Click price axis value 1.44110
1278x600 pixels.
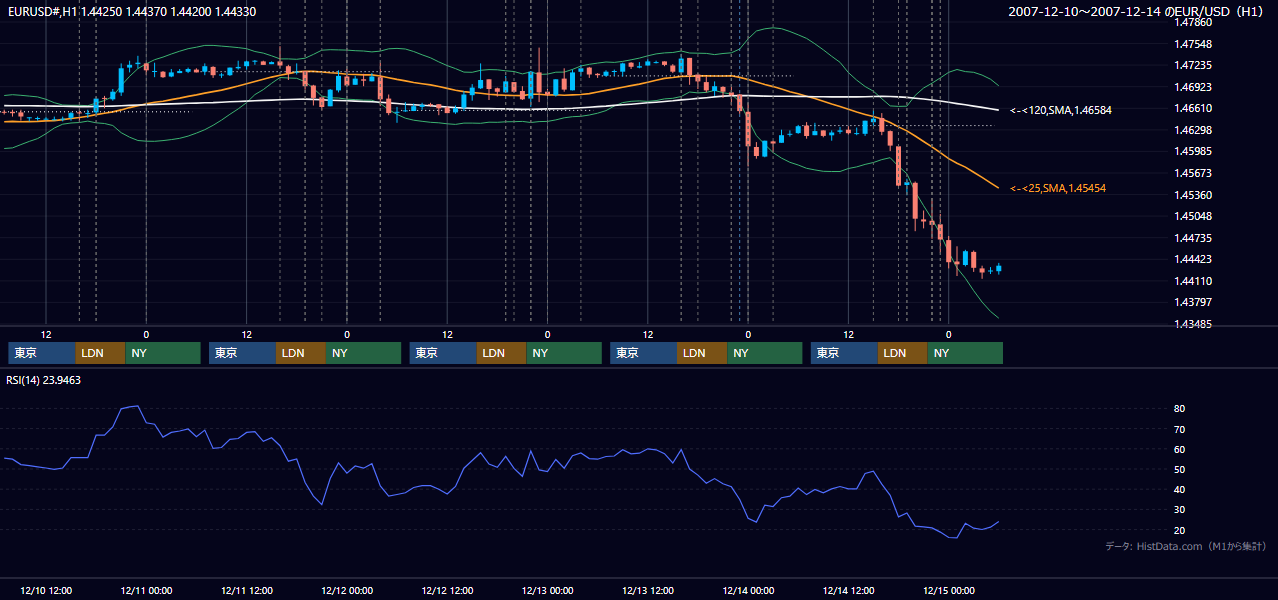(1193, 281)
